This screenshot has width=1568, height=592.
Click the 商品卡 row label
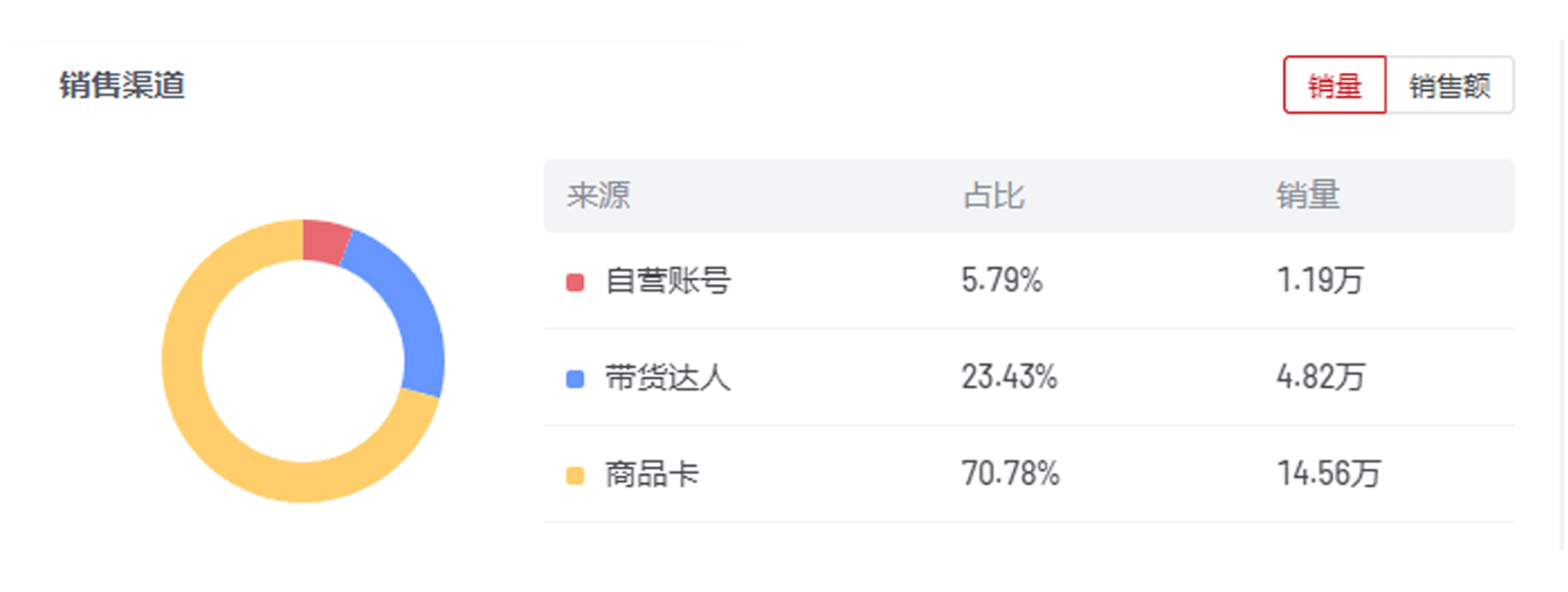point(653,474)
